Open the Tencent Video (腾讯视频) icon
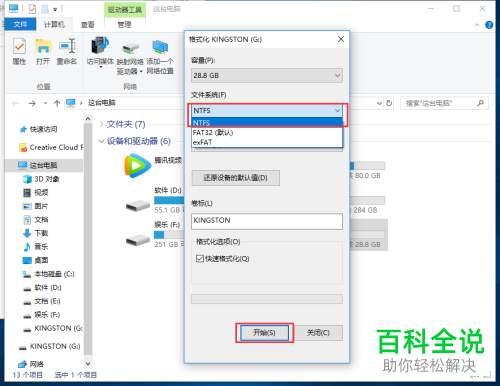The width and height of the screenshot is (500, 386). point(137,165)
